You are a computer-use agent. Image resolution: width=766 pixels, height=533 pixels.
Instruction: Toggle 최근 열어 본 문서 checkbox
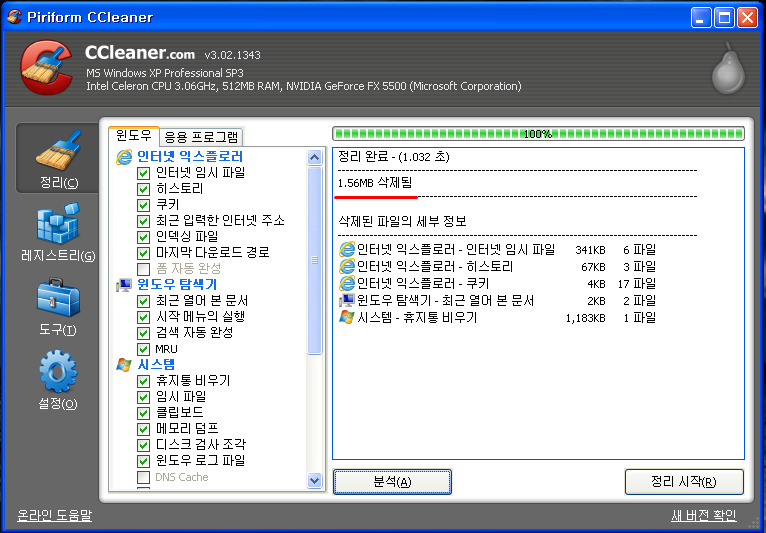pyautogui.click(x=143, y=301)
